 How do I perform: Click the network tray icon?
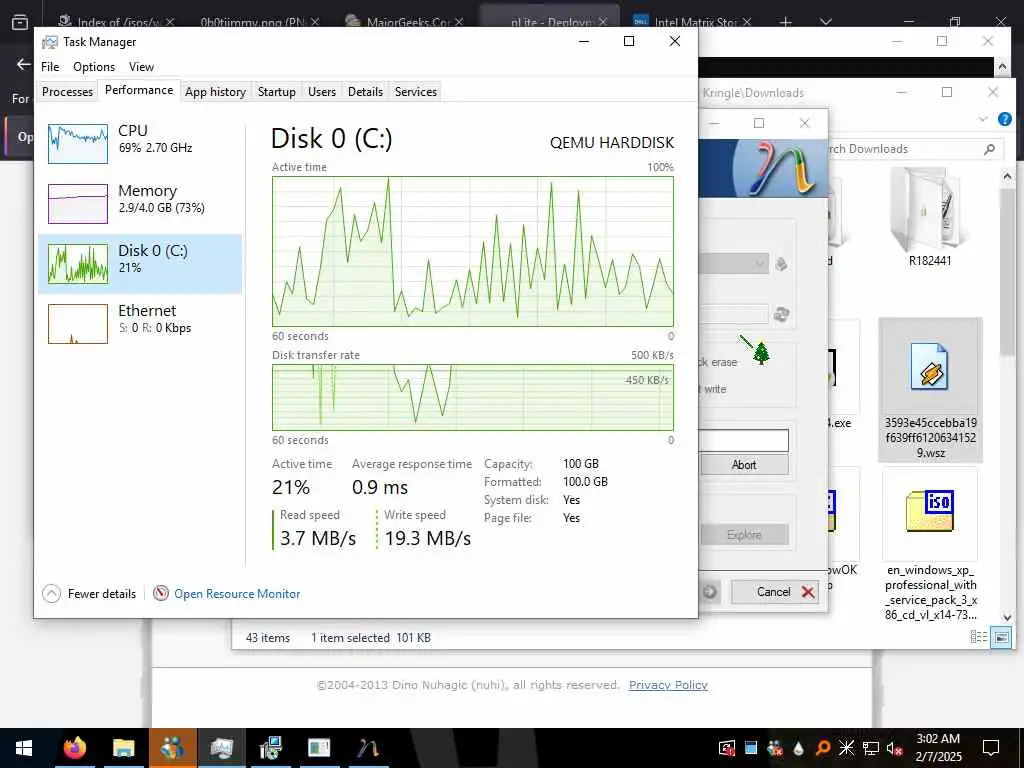click(871, 748)
